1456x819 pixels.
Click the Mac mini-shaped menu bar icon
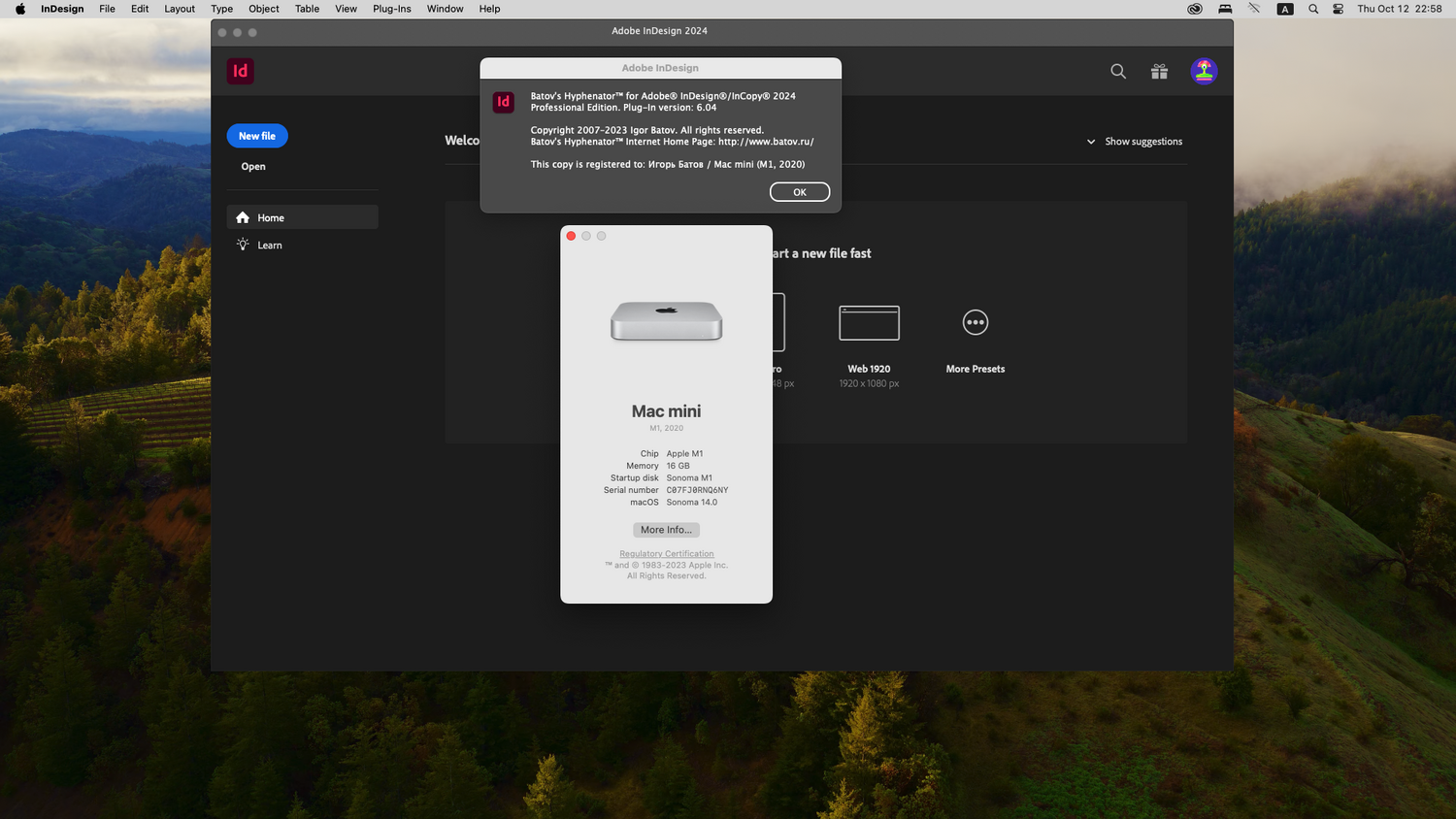(1225, 9)
